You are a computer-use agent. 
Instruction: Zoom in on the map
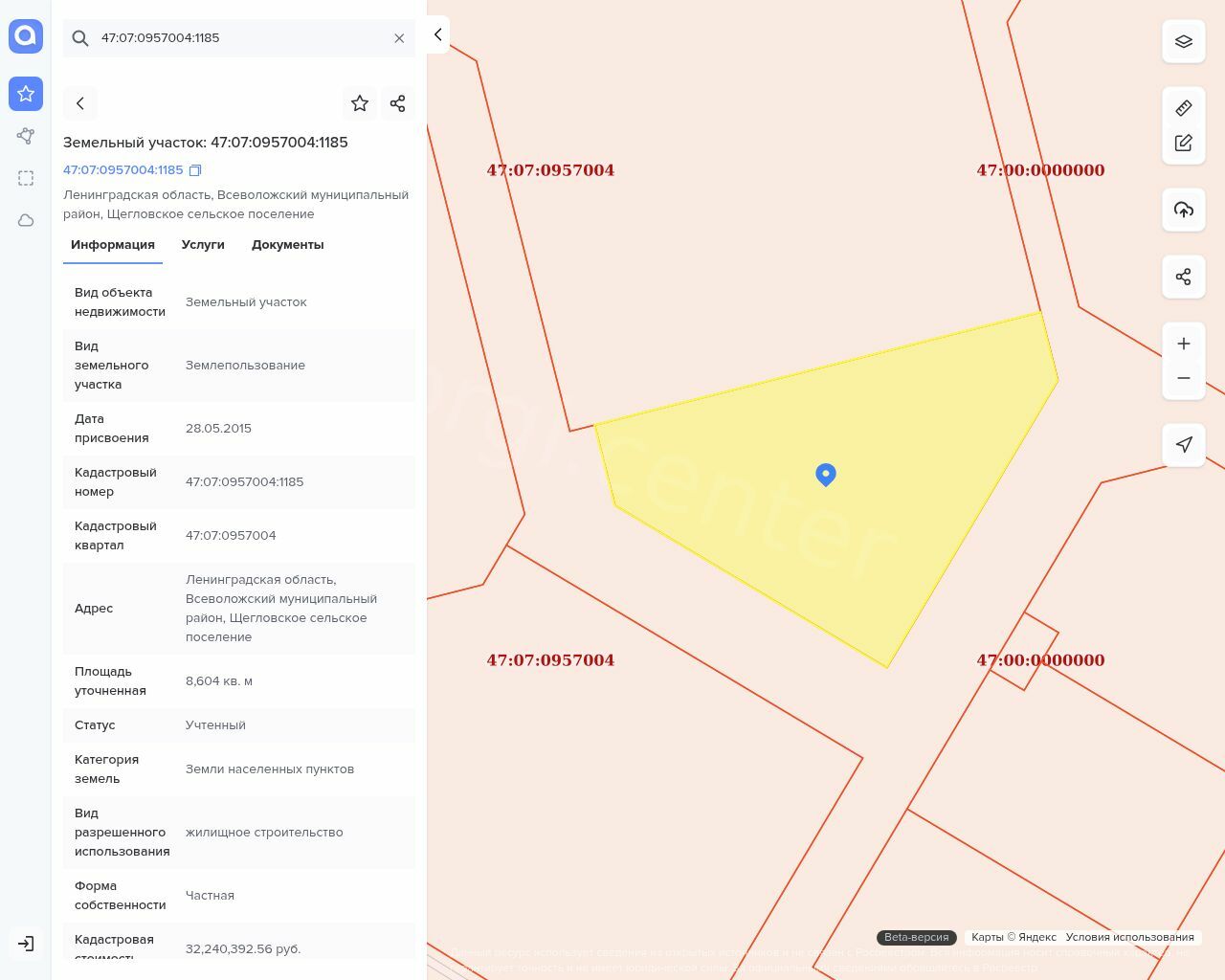[1184, 344]
